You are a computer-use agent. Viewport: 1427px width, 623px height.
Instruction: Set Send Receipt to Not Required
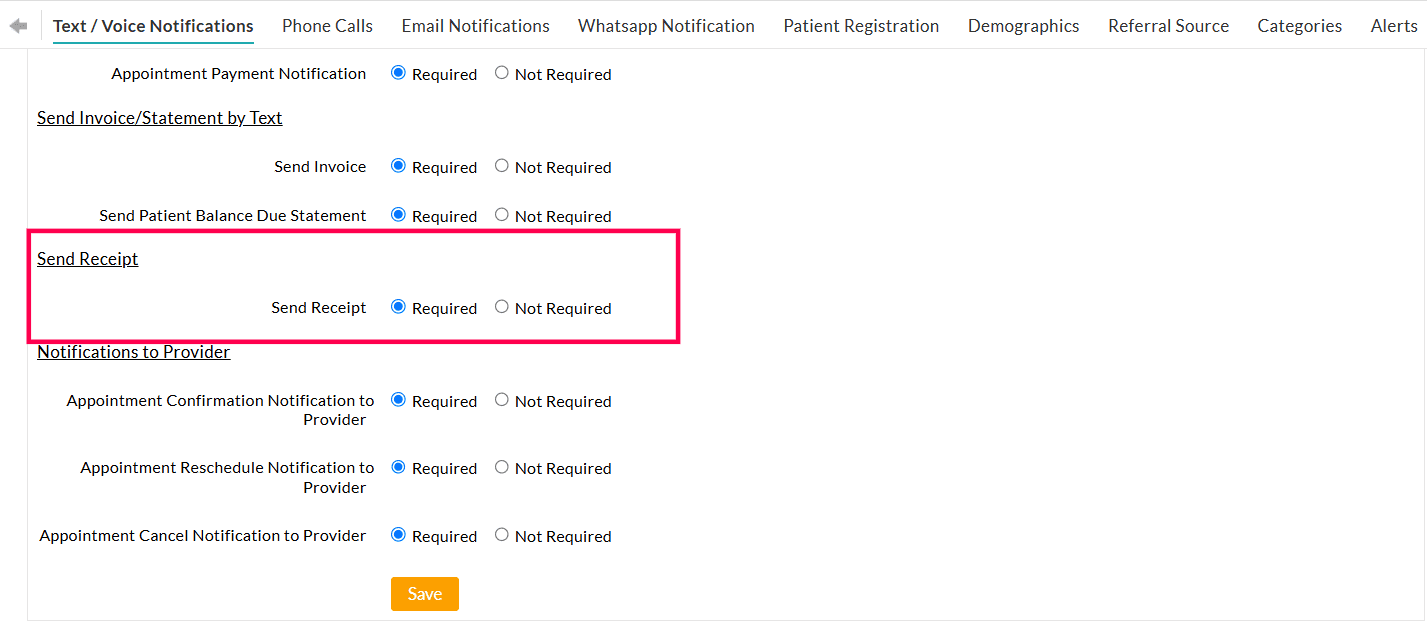[501, 307]
